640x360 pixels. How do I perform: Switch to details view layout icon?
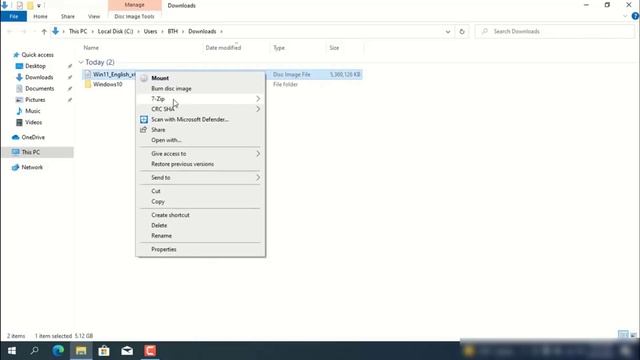(623, 335)
